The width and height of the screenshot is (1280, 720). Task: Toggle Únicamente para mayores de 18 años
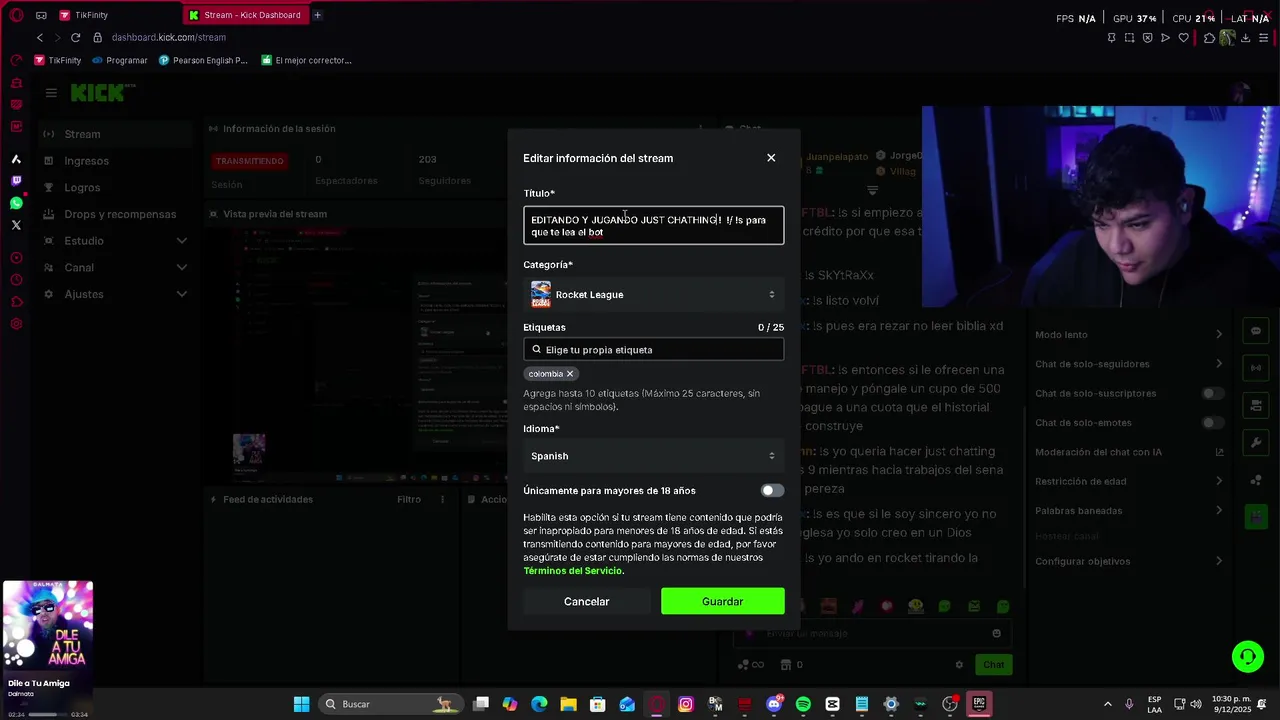pyautogui.click(x=772, y=491)
